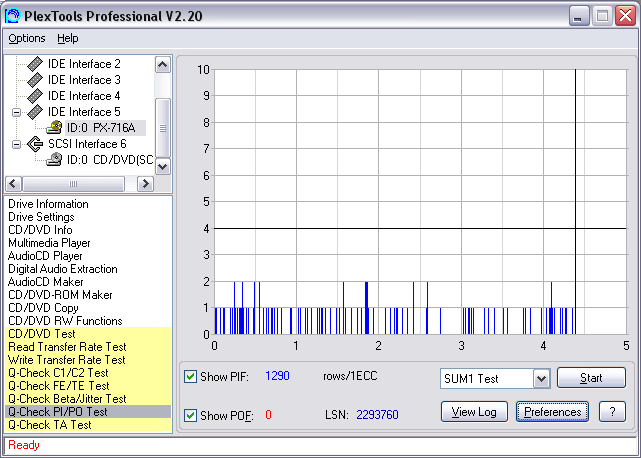Open Drive Settings
Image resolution: width=641 pixels, height=458 pixels.
(41, 217)
